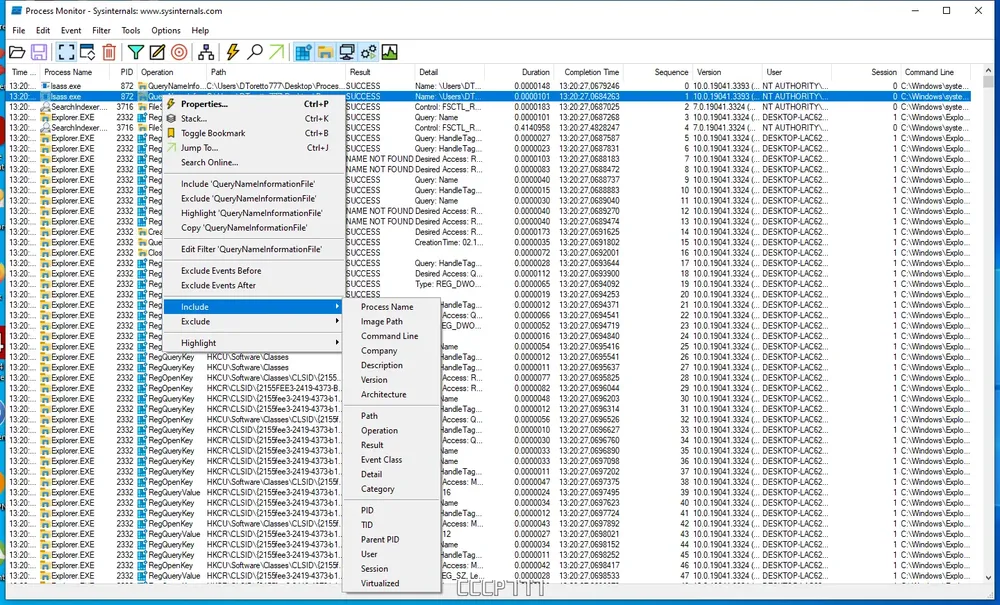
Task: Toggle Show Network Activity toolbar button
Action: [x=347, y=52]
